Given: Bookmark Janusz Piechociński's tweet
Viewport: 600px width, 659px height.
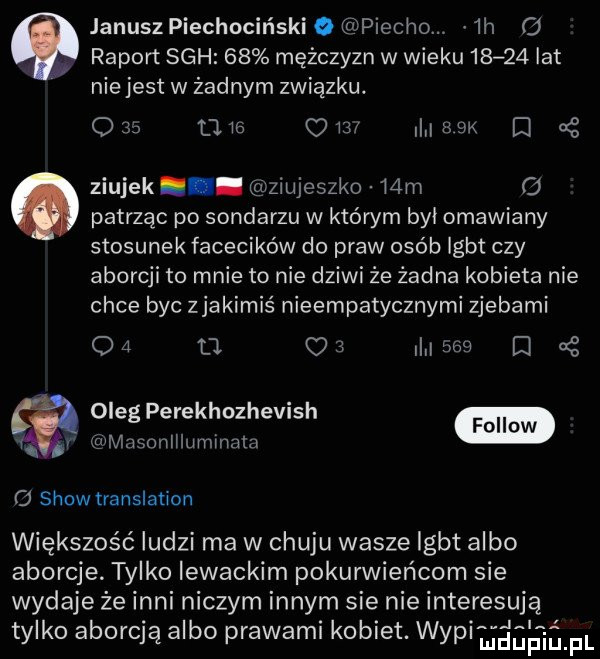Looking at the screenshot, I should pos(519,127).
